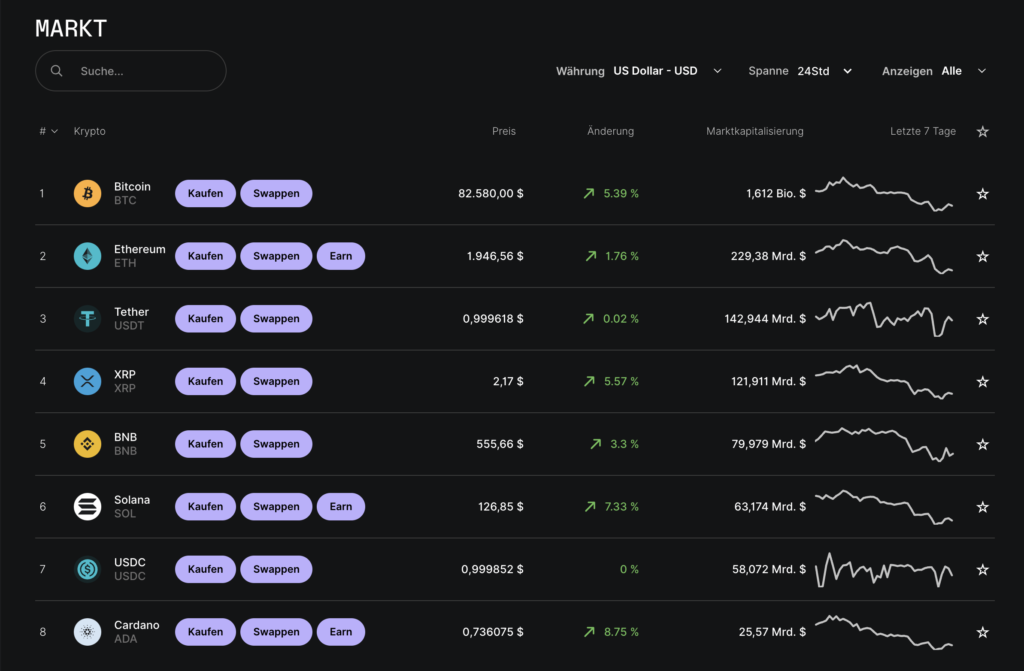Image resolution: width=1024 pixels, height=671 pixels.
Task: Favorite USDC with its star
Action: click(x=982, y=569)
